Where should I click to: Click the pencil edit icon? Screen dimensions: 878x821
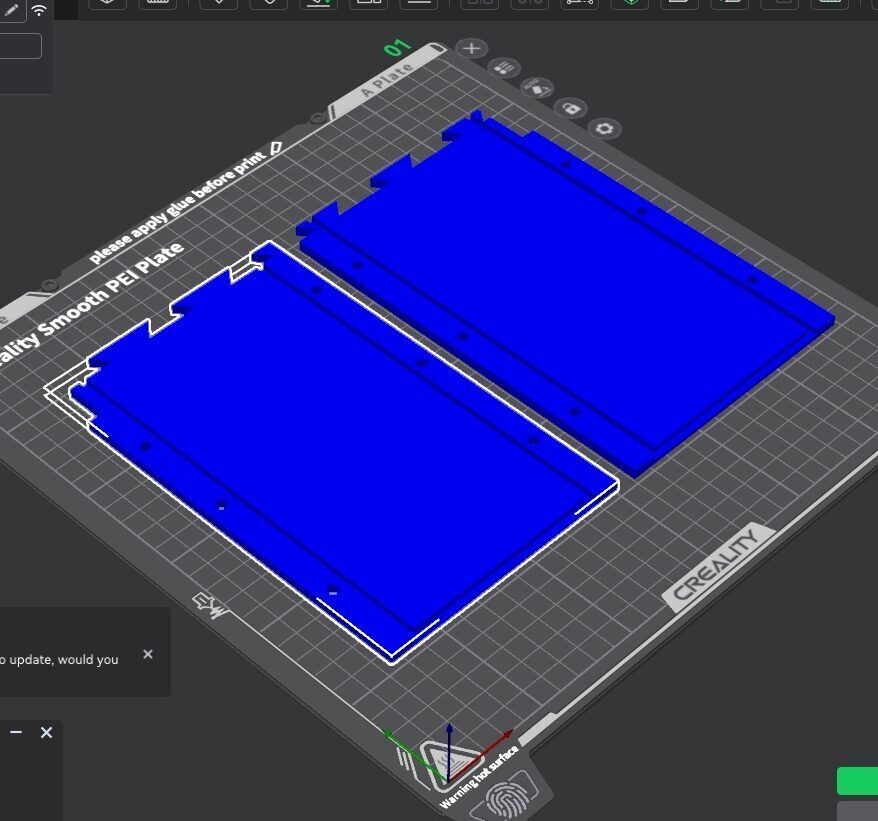point(11,10)
